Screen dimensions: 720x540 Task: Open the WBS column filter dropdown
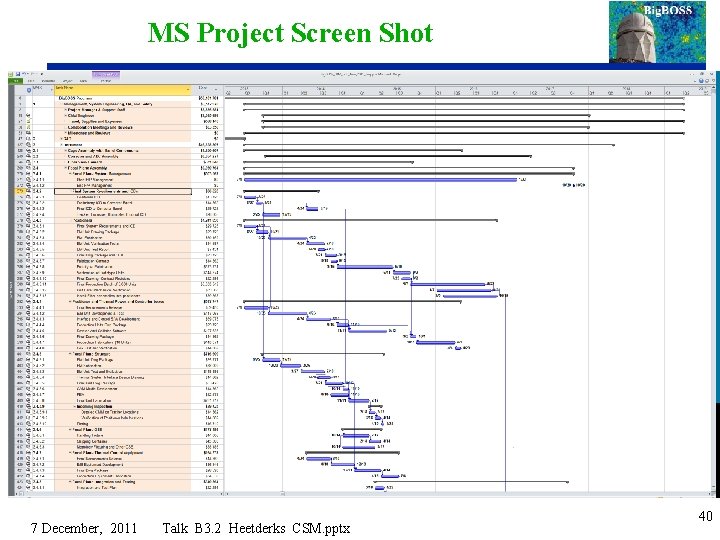coord(51,90)
